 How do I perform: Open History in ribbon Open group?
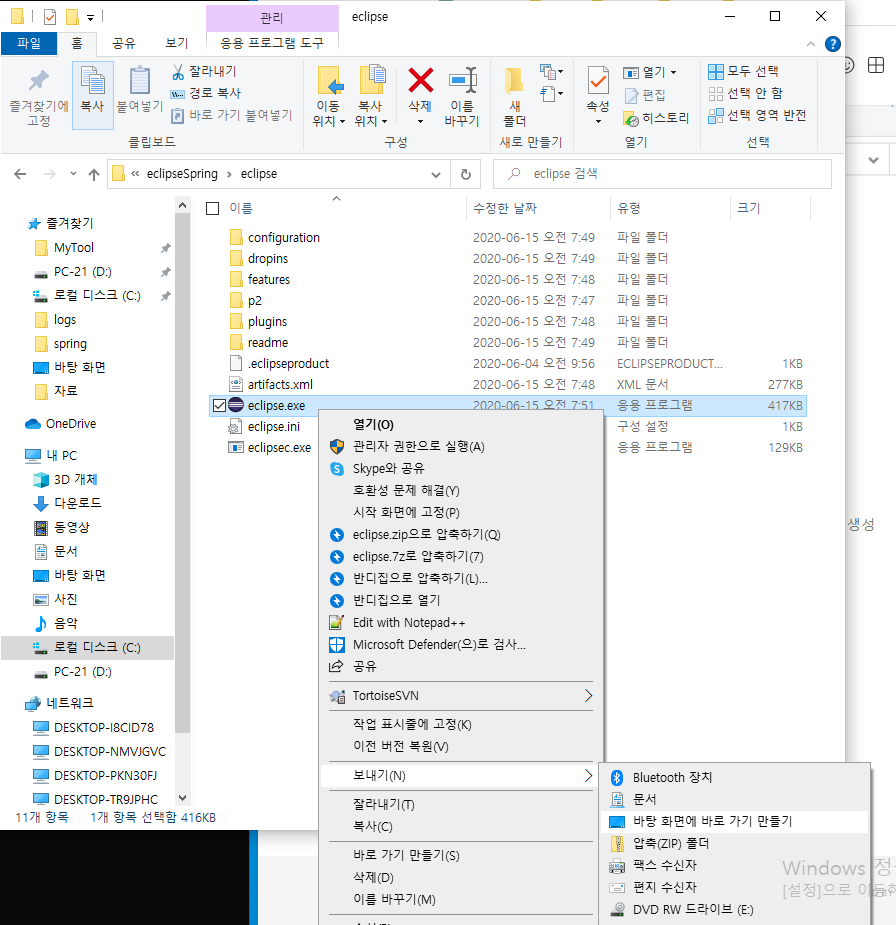click(657, 118)
